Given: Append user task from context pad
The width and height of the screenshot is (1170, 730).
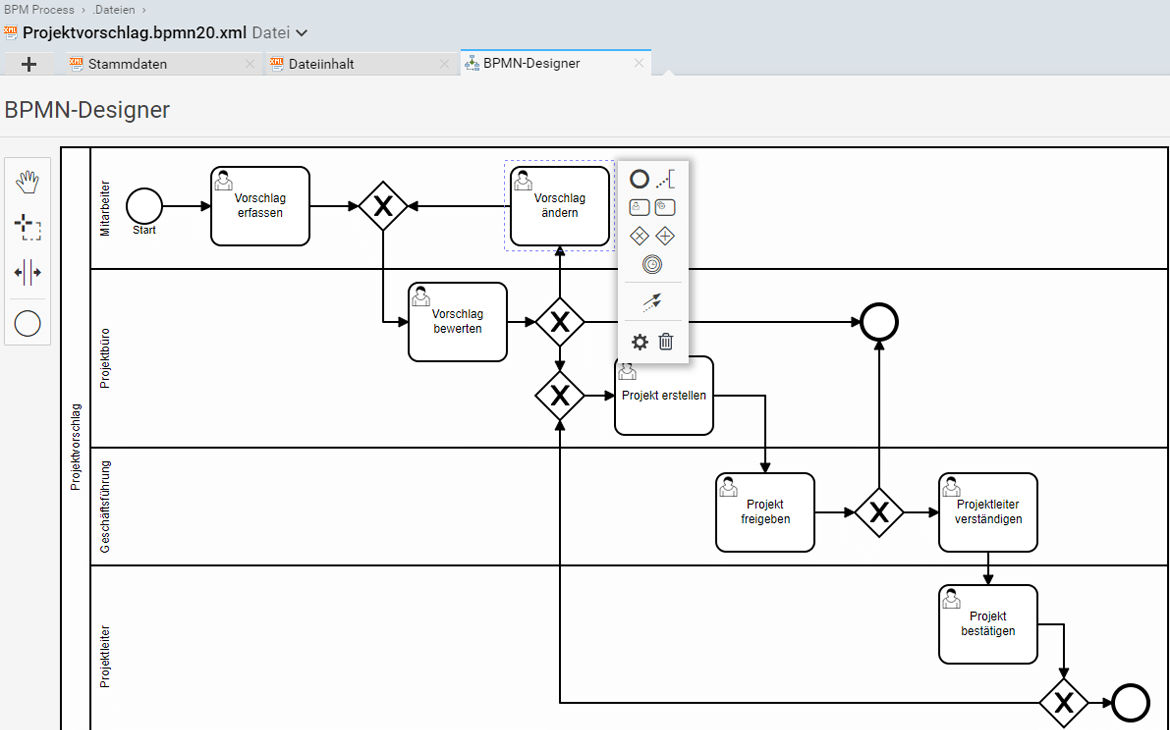Looking at the screenshot, I should click(x=639, y=208).
